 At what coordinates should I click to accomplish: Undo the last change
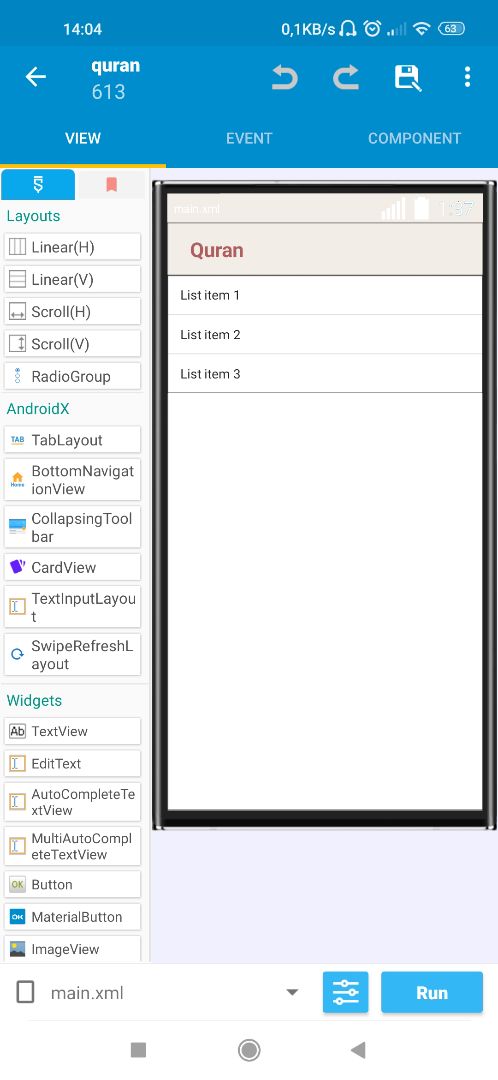[x=284, y=77]
